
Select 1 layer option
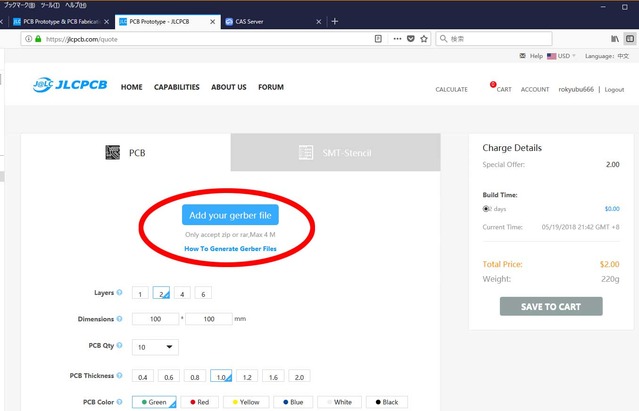(140, 293)
